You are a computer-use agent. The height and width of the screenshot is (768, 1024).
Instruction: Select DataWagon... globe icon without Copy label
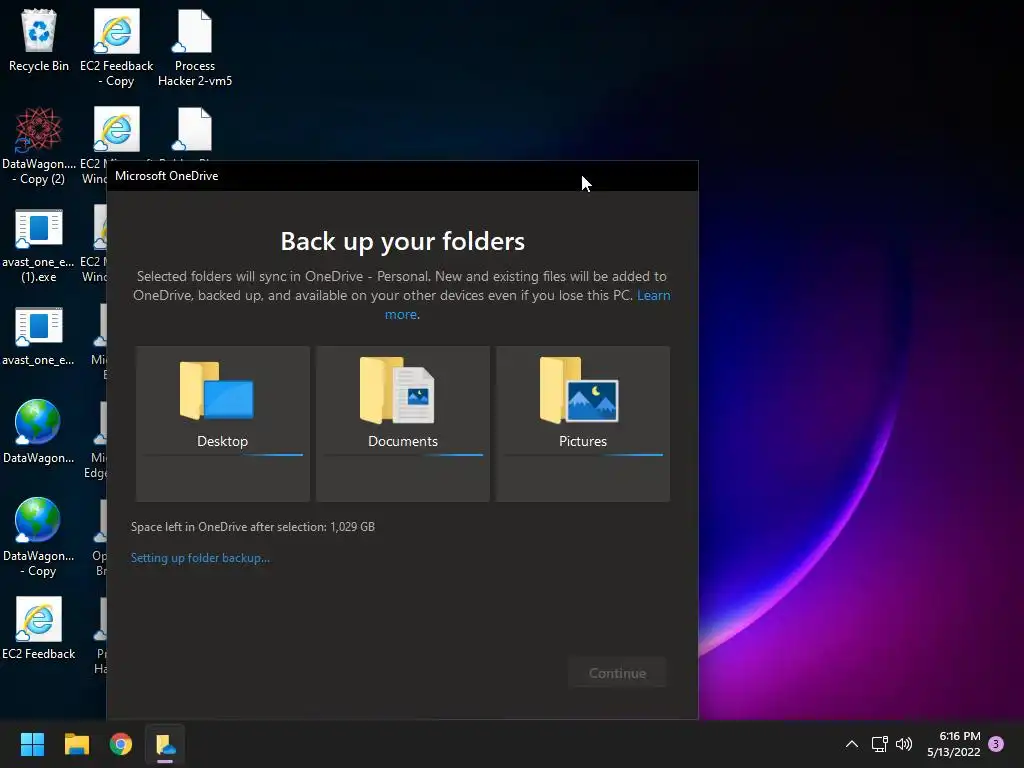click(39, 432)
